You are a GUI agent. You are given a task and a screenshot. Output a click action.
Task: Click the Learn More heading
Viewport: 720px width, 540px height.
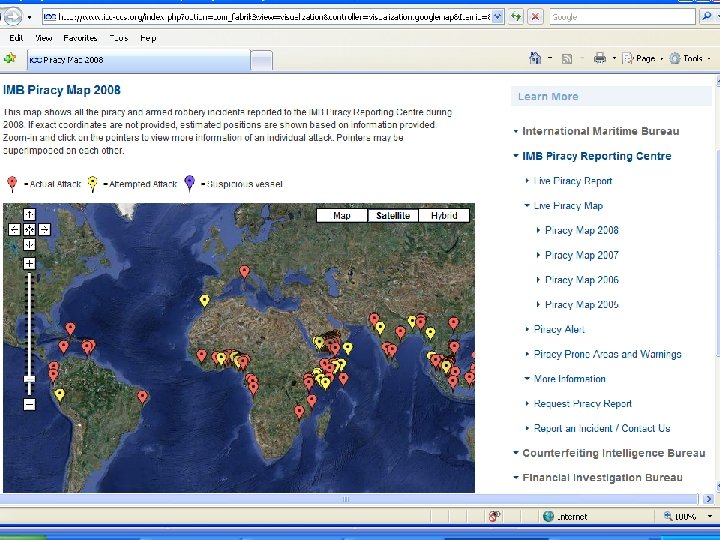click(548, 97)
